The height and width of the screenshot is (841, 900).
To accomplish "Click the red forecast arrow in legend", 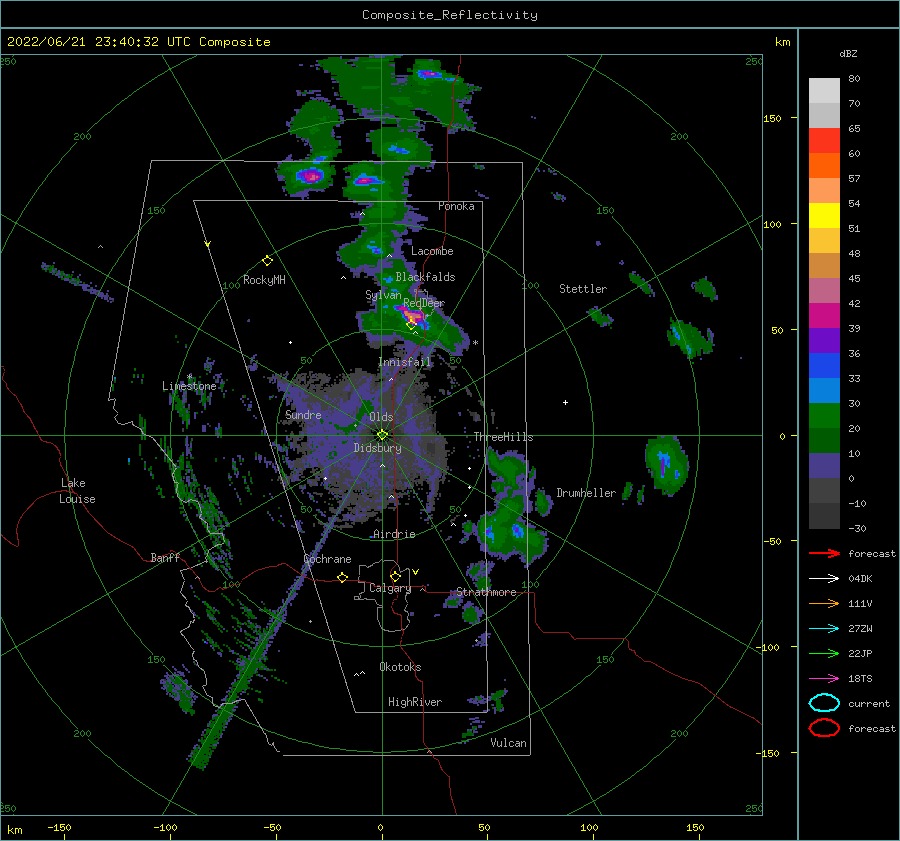I will pos(824,553).
